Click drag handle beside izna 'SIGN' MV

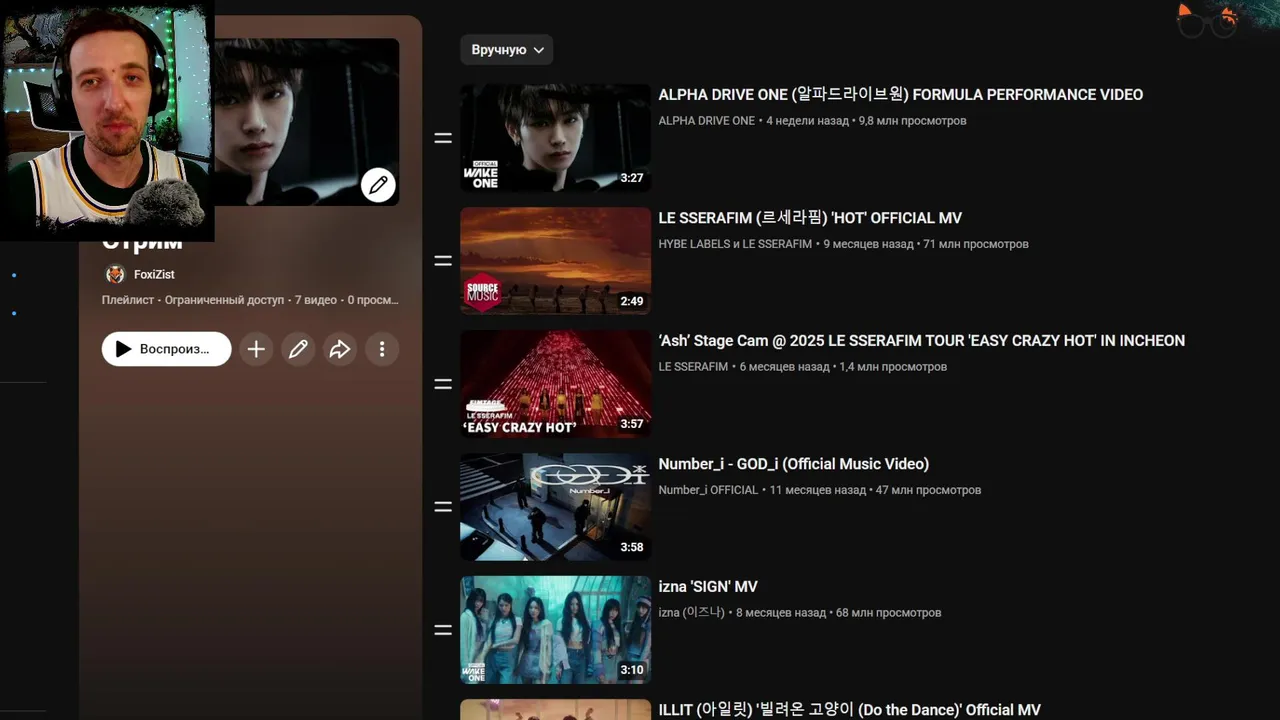(x=443, y=630)
